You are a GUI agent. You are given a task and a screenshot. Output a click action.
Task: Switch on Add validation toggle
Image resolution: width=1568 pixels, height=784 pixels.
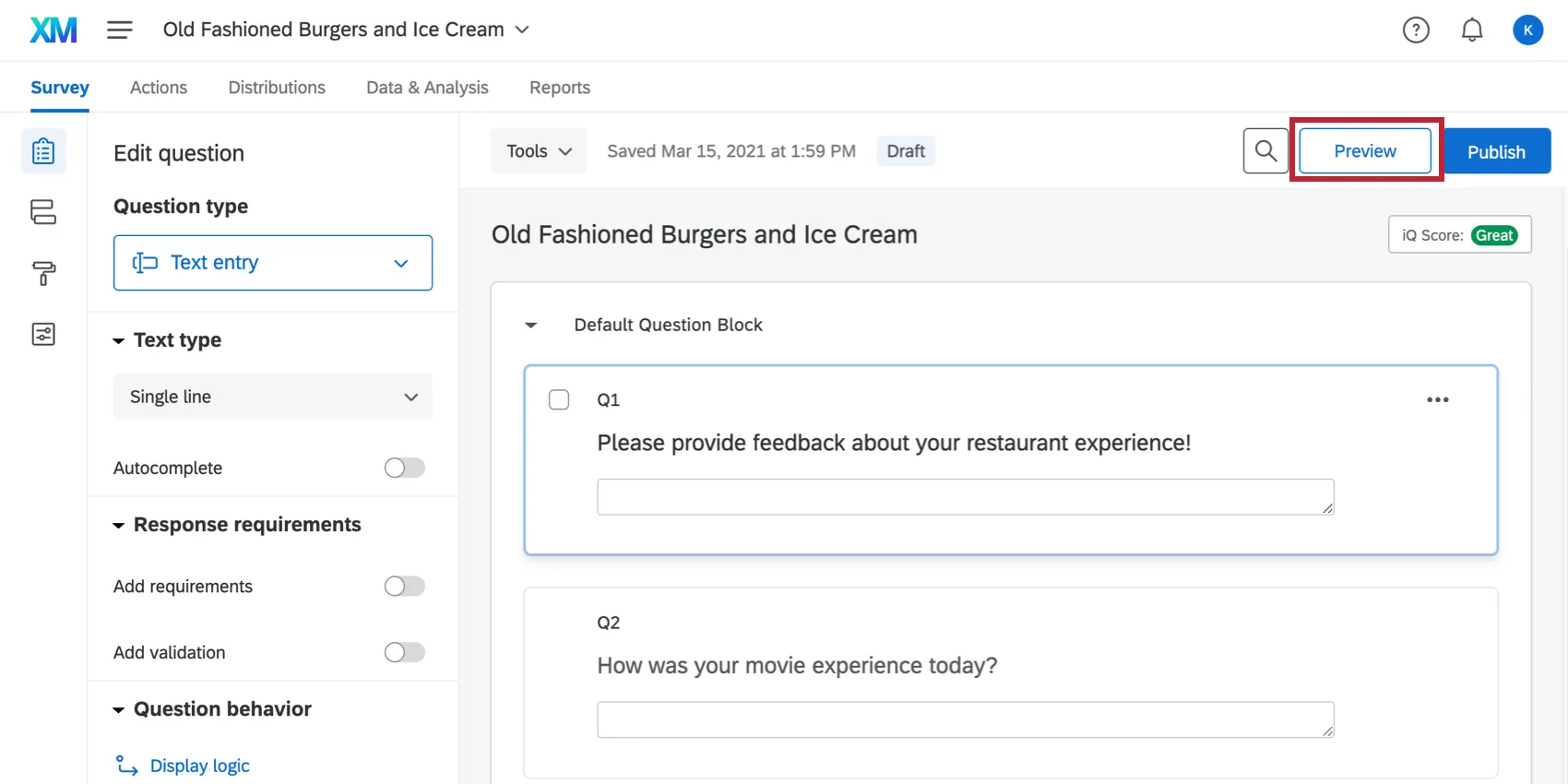pyautogui.click(x=405, y=653)
